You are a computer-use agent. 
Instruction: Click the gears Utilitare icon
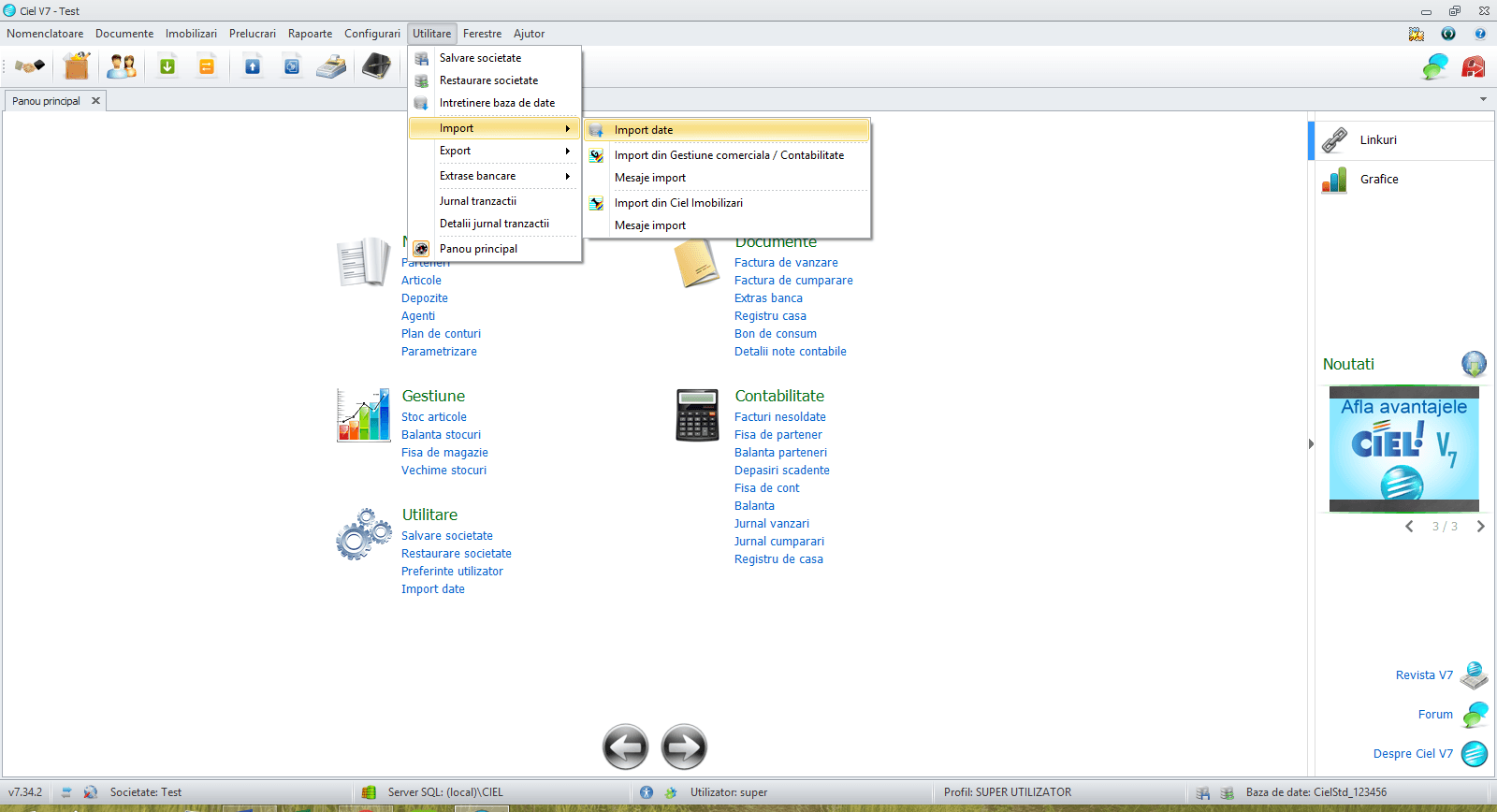pos(364,534)
